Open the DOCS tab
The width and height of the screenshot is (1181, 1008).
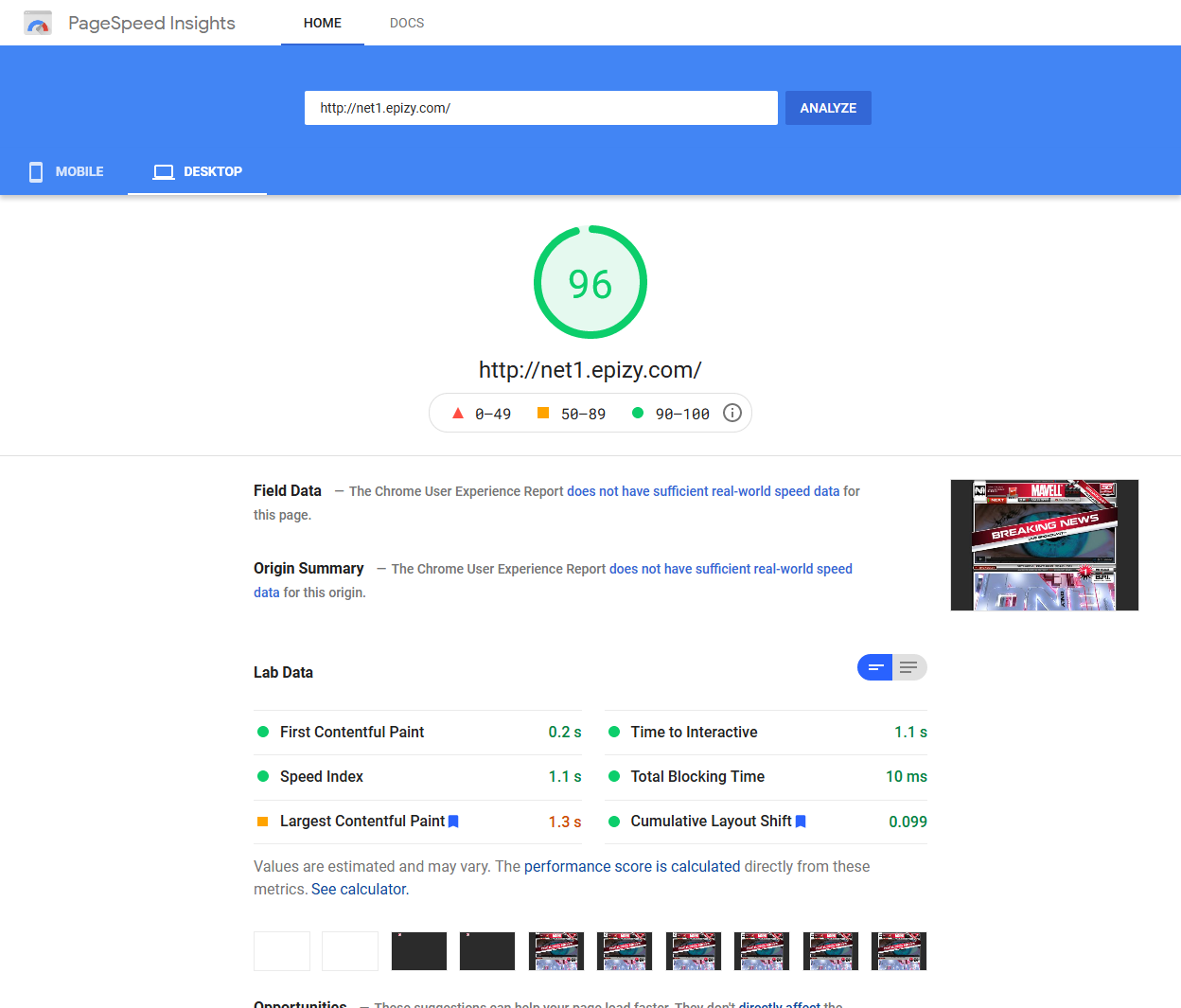pos(407,23)
